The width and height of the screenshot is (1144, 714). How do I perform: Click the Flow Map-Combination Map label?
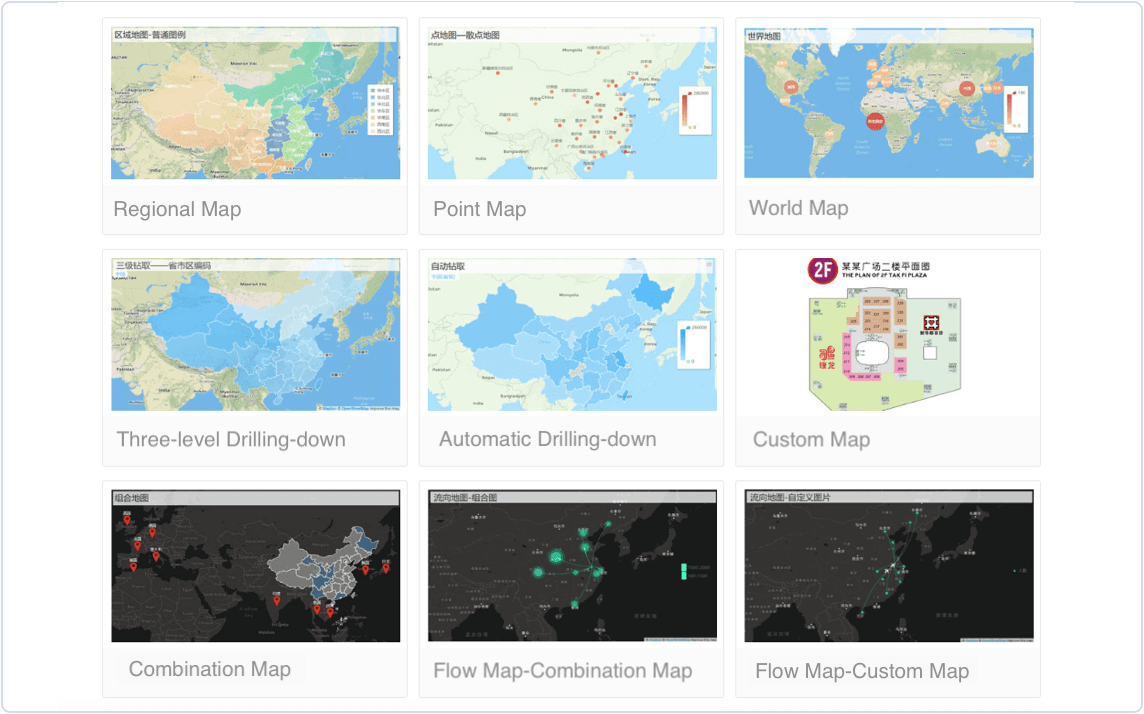563,671
